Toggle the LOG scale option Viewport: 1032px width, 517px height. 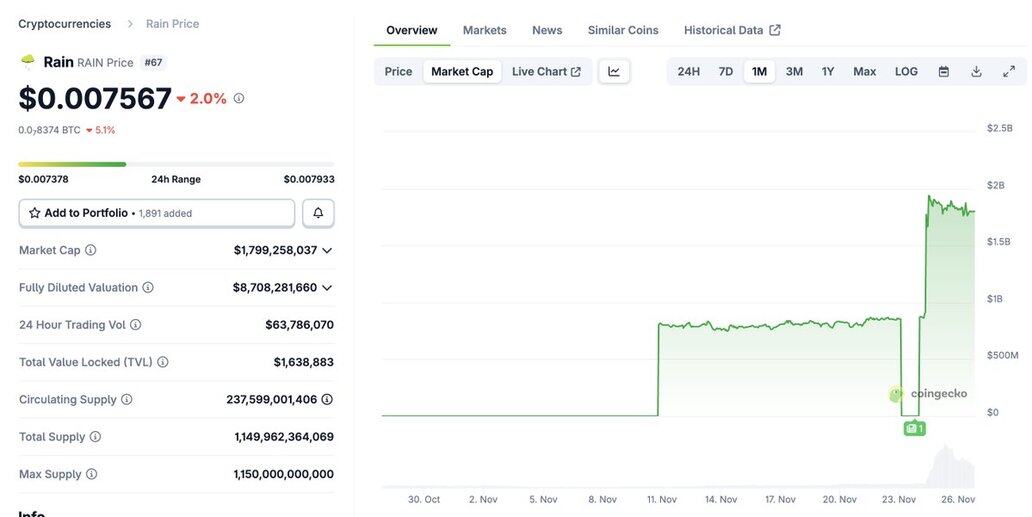pos(906,72)
